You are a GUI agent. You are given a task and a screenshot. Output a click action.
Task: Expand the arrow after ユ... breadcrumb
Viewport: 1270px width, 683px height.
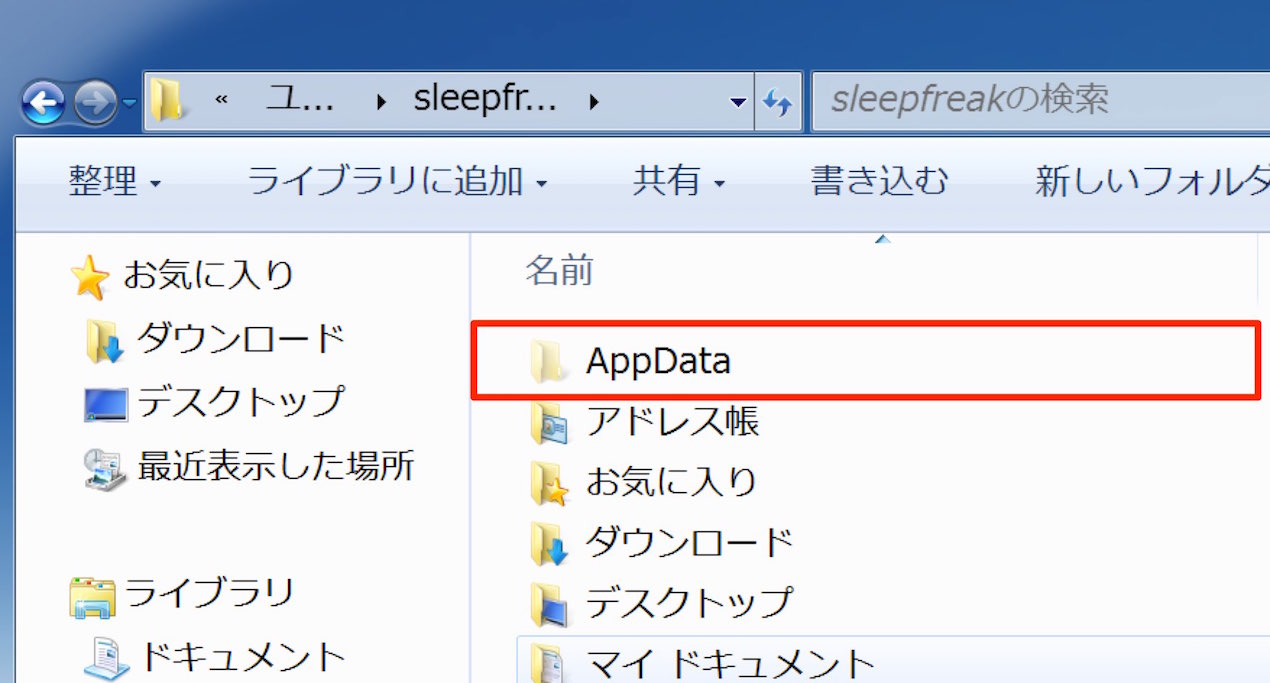(382, 101)
